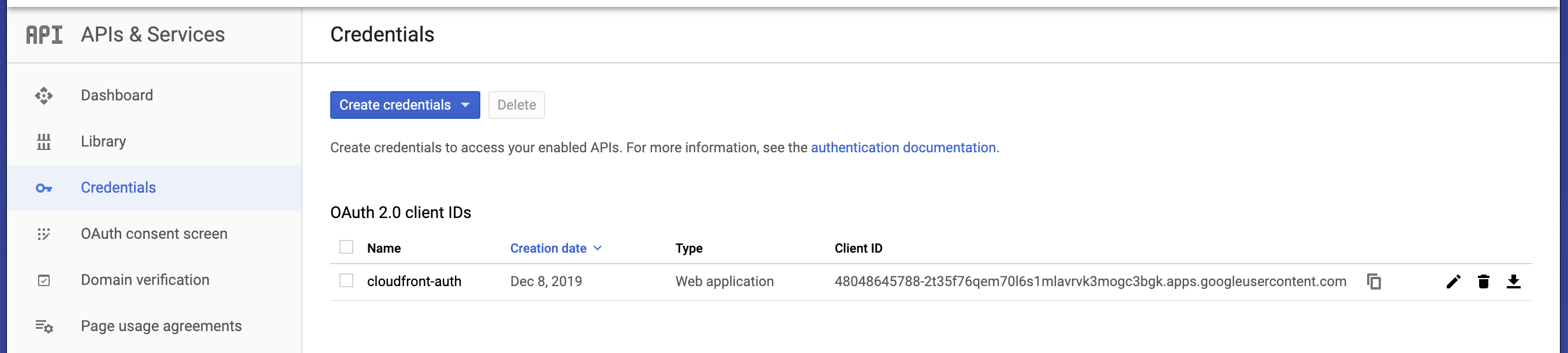This screenshot has height=353, width=1568.
Task: Click the Name column header
Action: (x=383, y=249)
